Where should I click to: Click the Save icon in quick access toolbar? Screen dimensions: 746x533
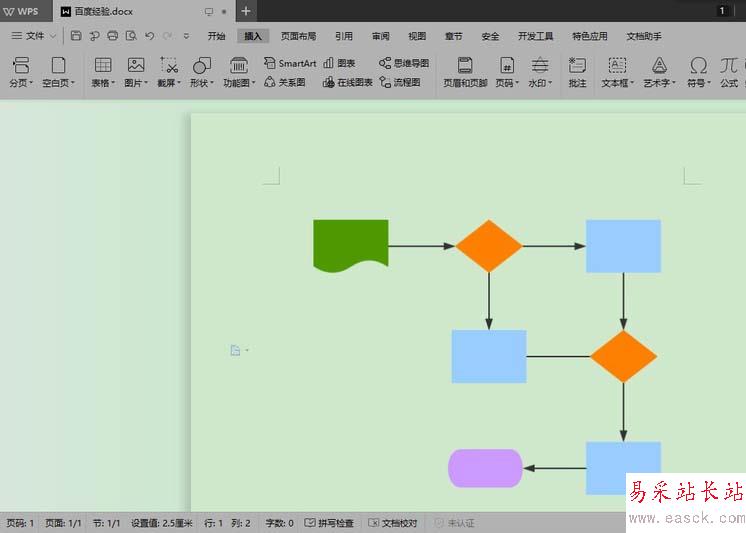click(76, 36)
